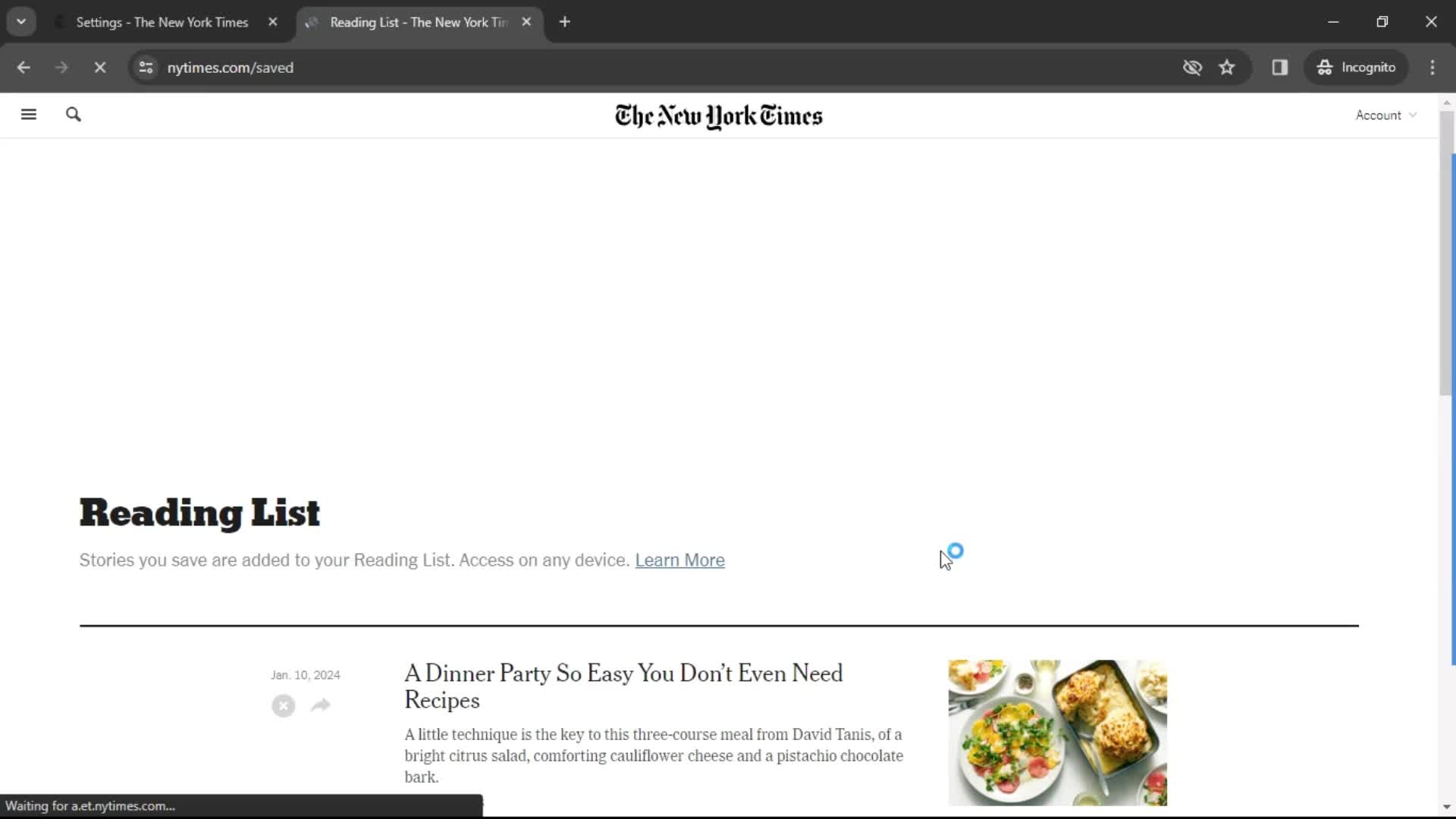Click the remove article icon (X button)
Image resolution: width=1456 pixels, height=819 pixels.
[283, 703]
